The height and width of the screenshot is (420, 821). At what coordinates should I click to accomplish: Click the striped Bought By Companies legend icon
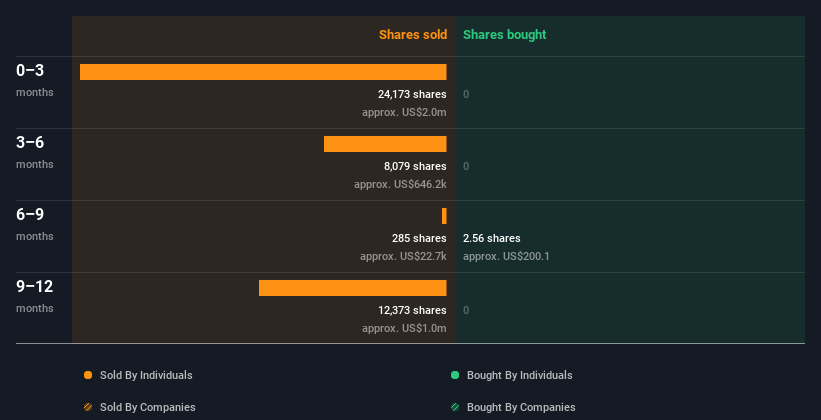pos(455,407)
